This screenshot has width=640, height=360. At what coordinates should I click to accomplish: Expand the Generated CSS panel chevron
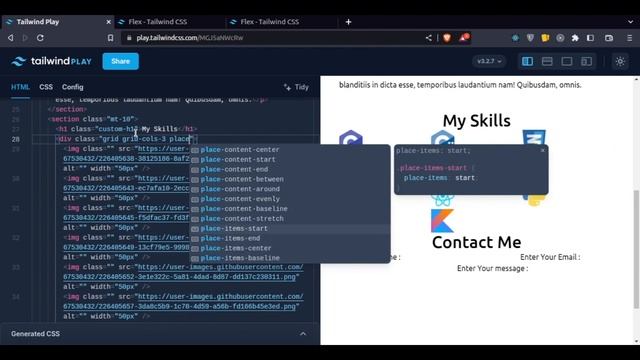pyautogui.click(x=303, y=334)
